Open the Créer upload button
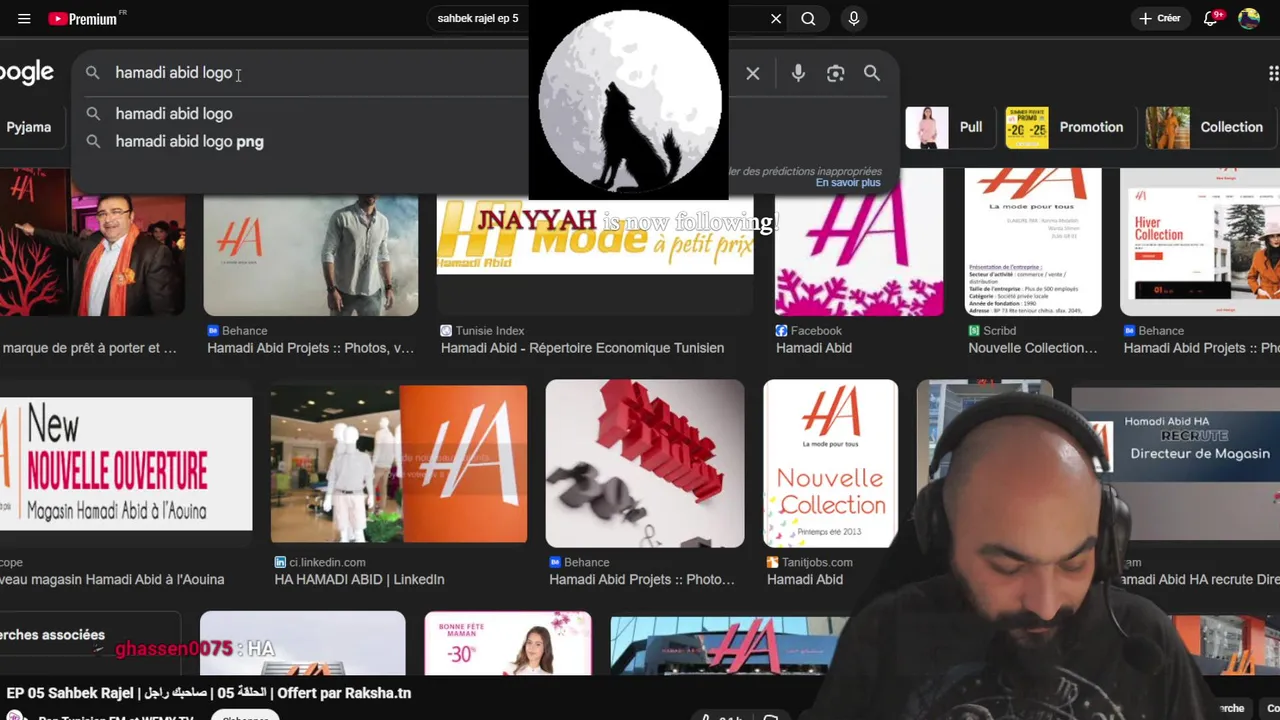Screen dimensions: 1280x720 (1160, 18)
